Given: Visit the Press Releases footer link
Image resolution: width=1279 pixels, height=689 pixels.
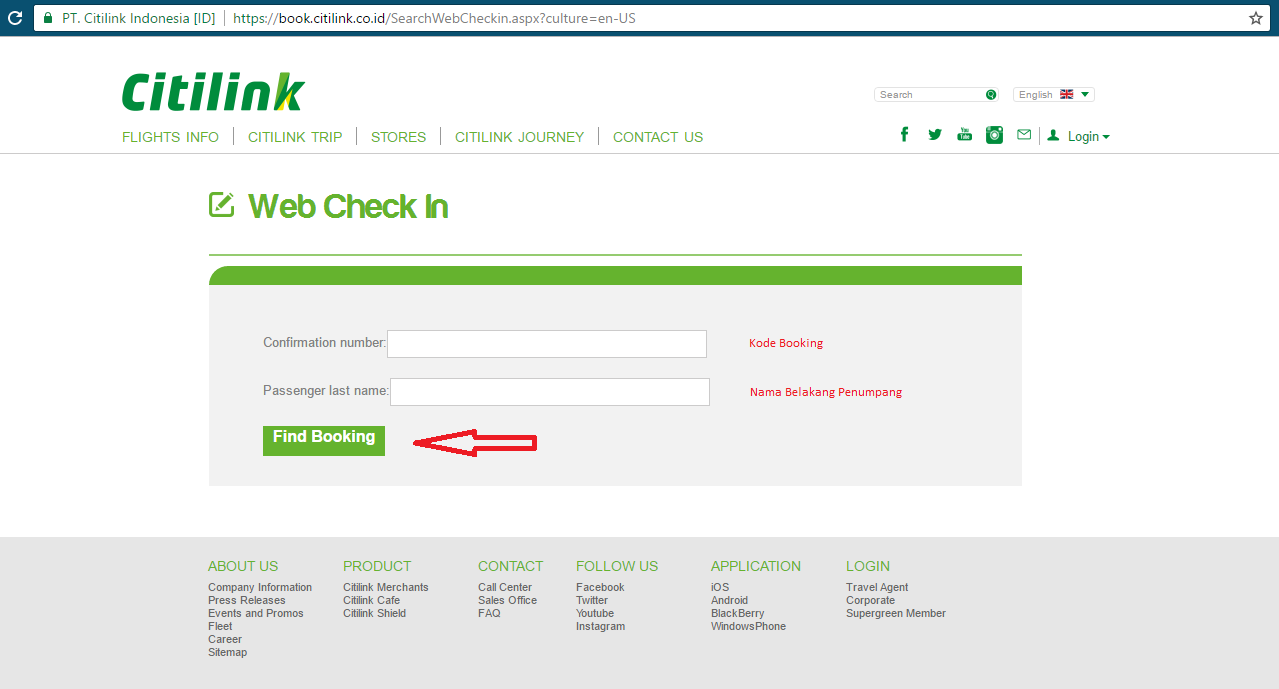Looking at the screenshot, I should pos(246,600).
